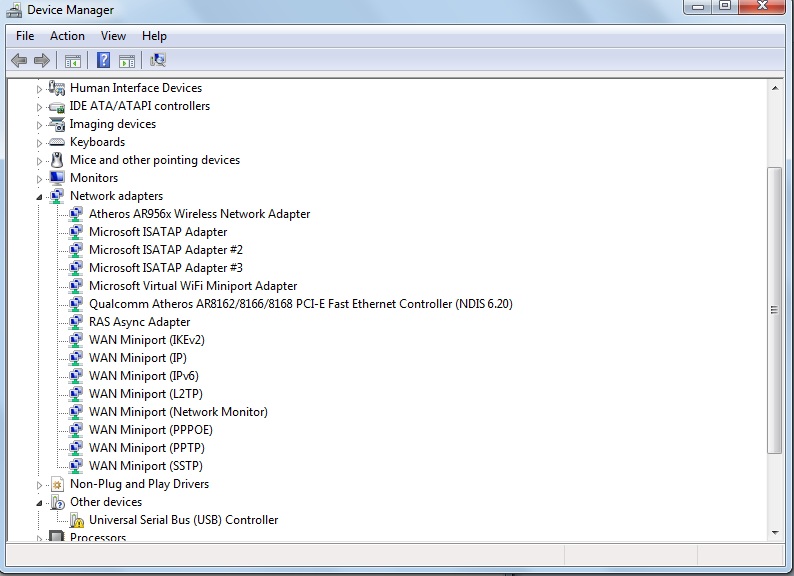This screenshot has width=794, height=576.
Task: Click the vertical scrollbar down arrow
Action: pyautogui.click(x=775, y=532)
